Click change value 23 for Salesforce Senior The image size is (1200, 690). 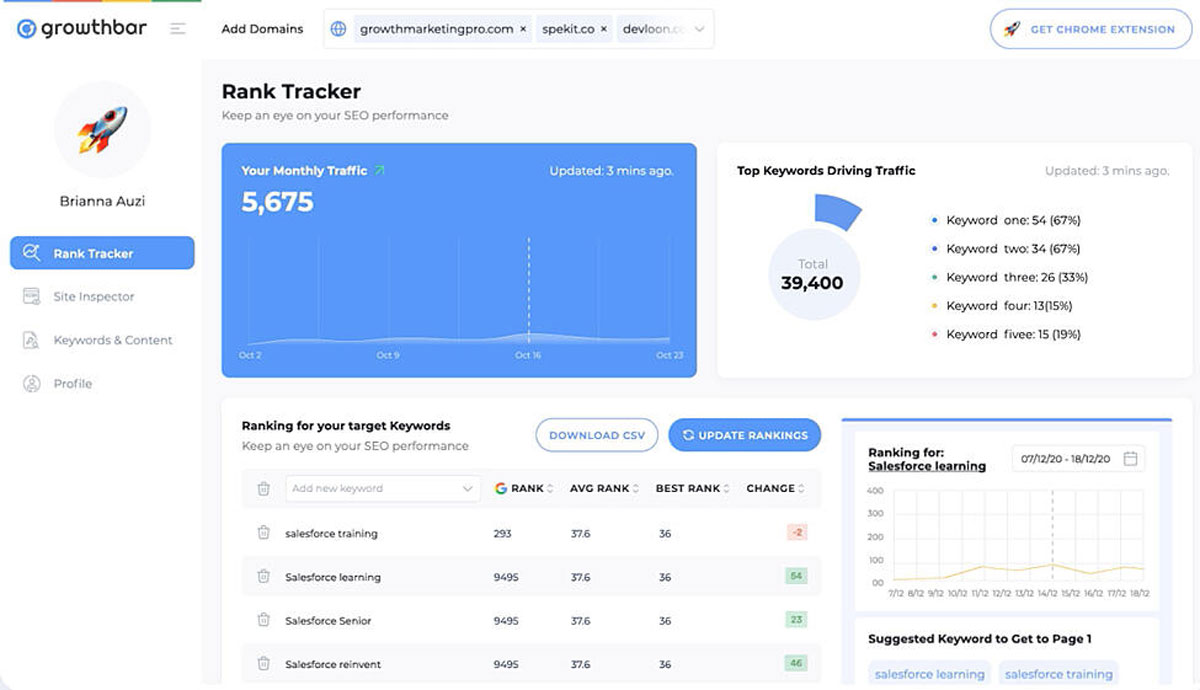[797, 620]
